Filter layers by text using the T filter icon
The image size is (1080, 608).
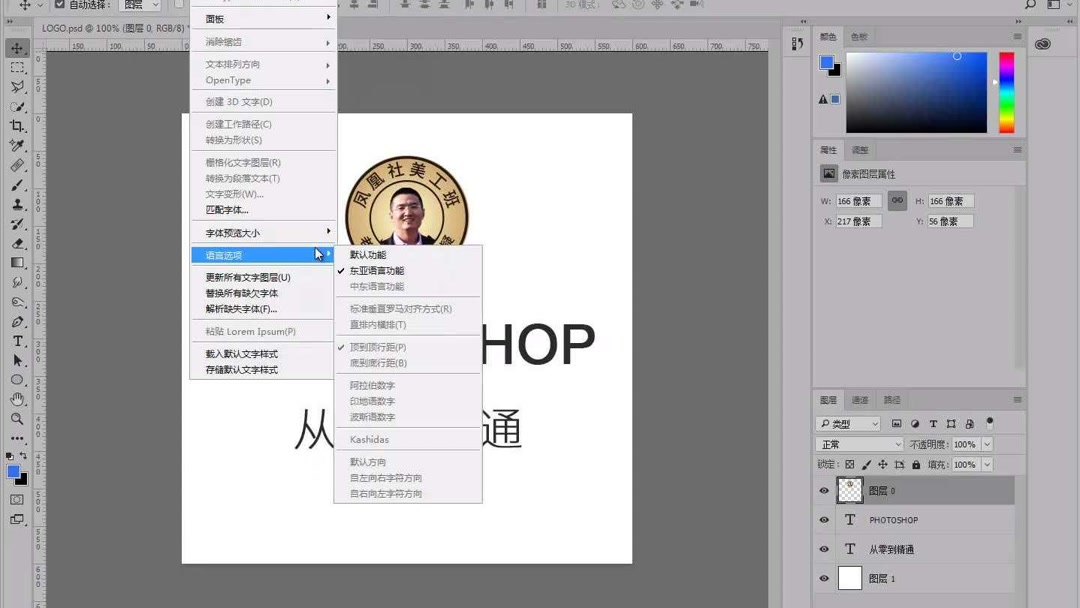pos(933,423)
